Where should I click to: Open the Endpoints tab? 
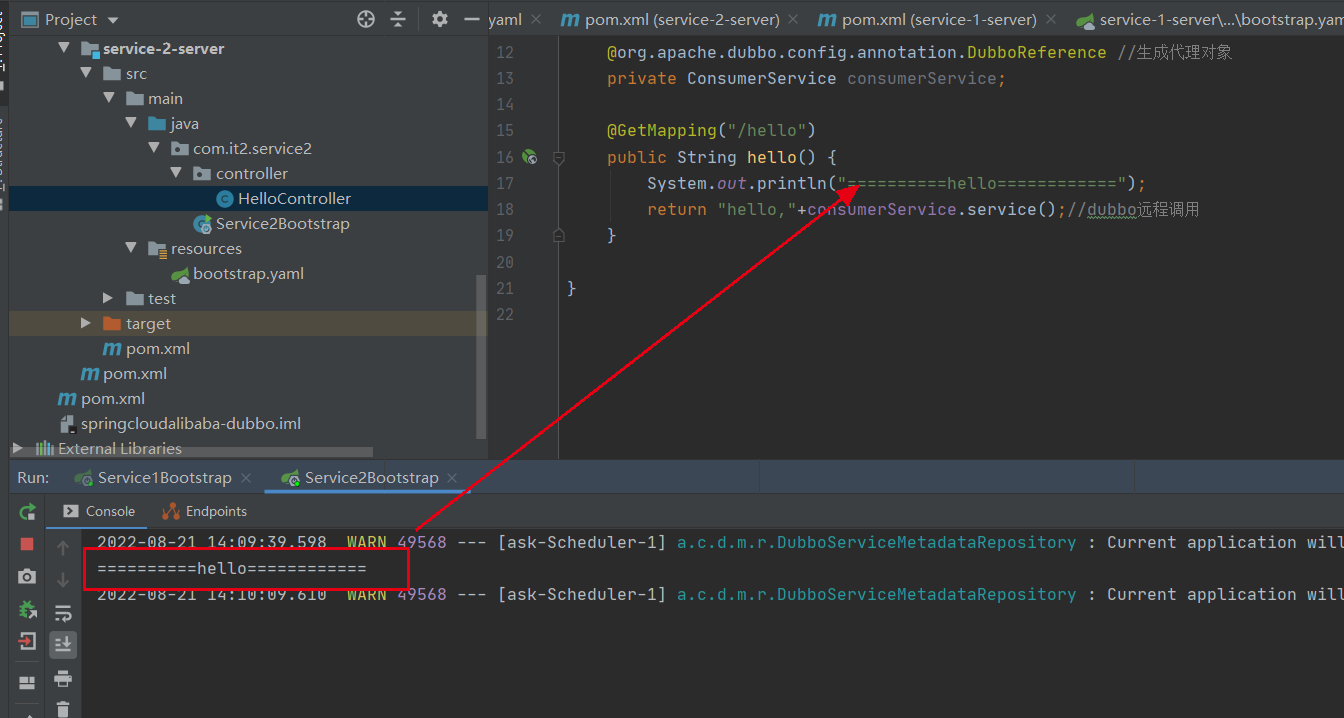[x=205, y=511]
